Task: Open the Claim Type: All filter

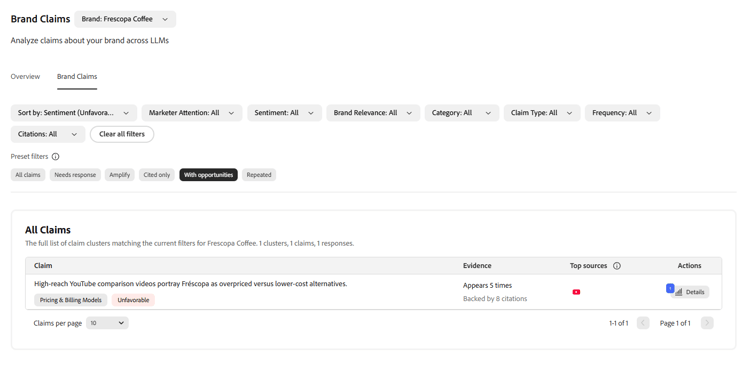Action: click(x=542, y=113)
